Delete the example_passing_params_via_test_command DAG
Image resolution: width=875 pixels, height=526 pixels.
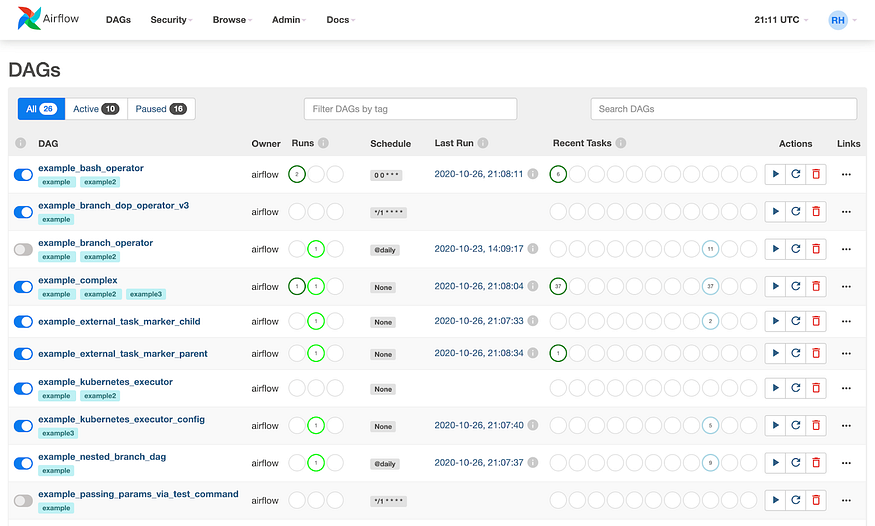tap(816, 500)
